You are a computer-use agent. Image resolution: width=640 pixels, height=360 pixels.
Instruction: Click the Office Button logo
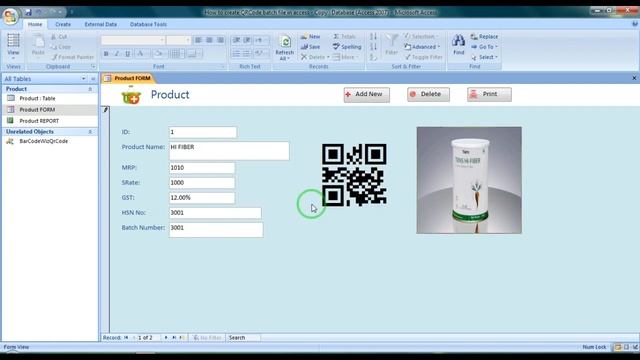click(x=10, y=16)
